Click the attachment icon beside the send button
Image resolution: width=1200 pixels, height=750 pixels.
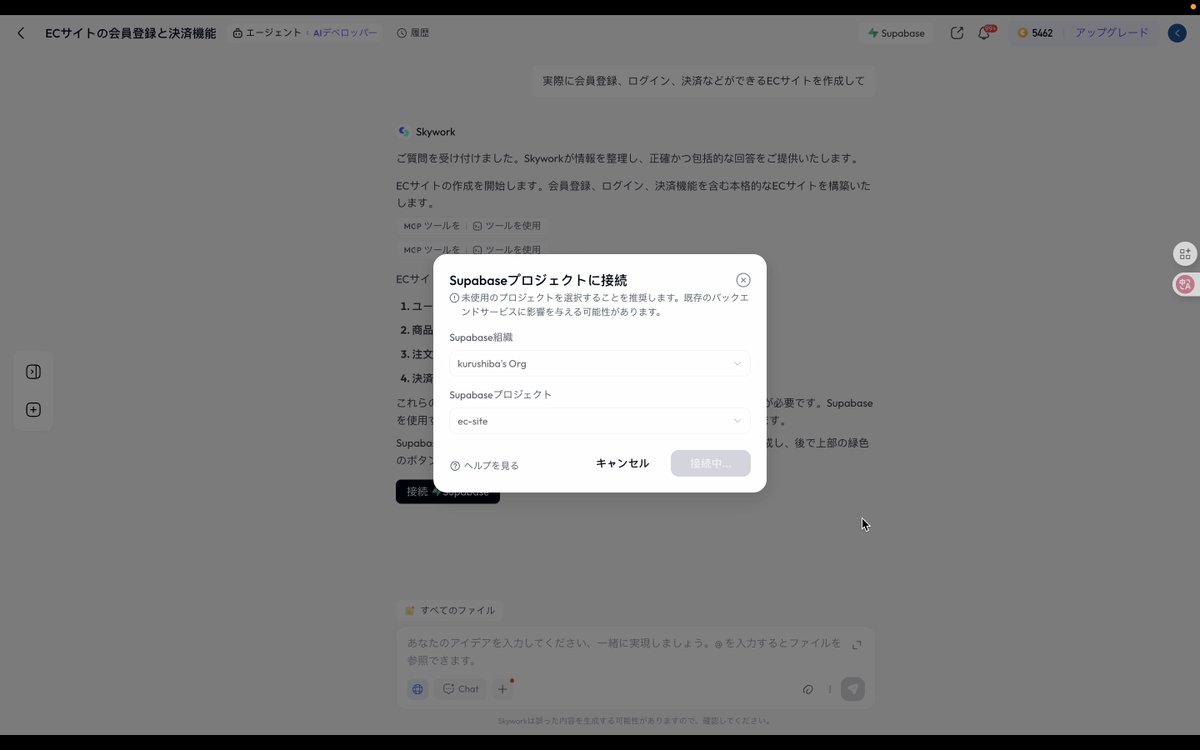(x=808, y=689)
